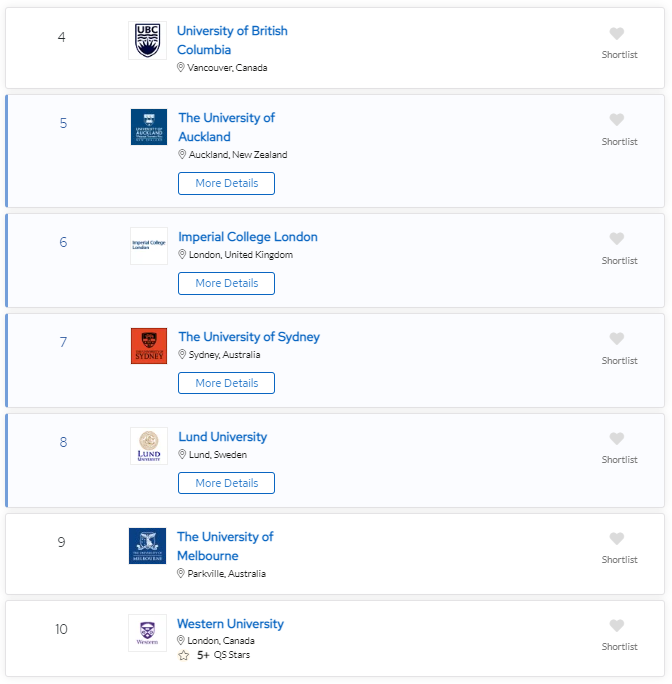Click the QS Stars rating star icon

coord(183,656)
